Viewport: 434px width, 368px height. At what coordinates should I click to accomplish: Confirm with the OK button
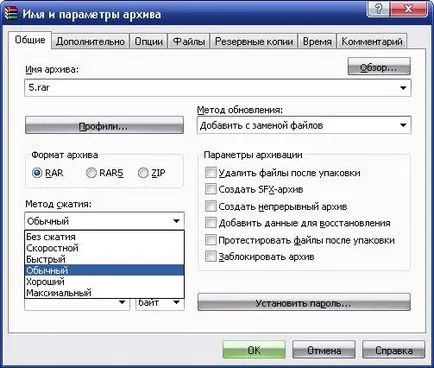254,350
